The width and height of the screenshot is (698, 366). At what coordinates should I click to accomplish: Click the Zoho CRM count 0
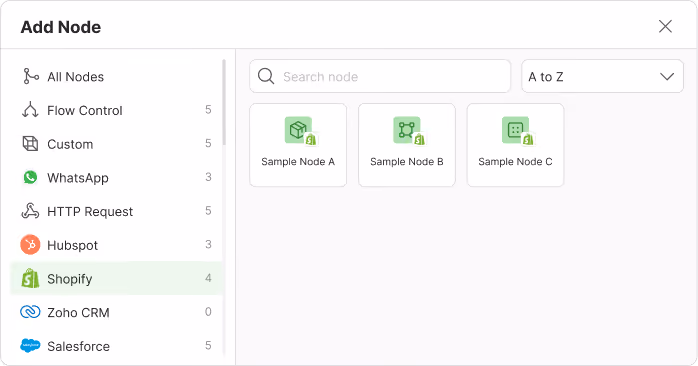coord(208,312)
